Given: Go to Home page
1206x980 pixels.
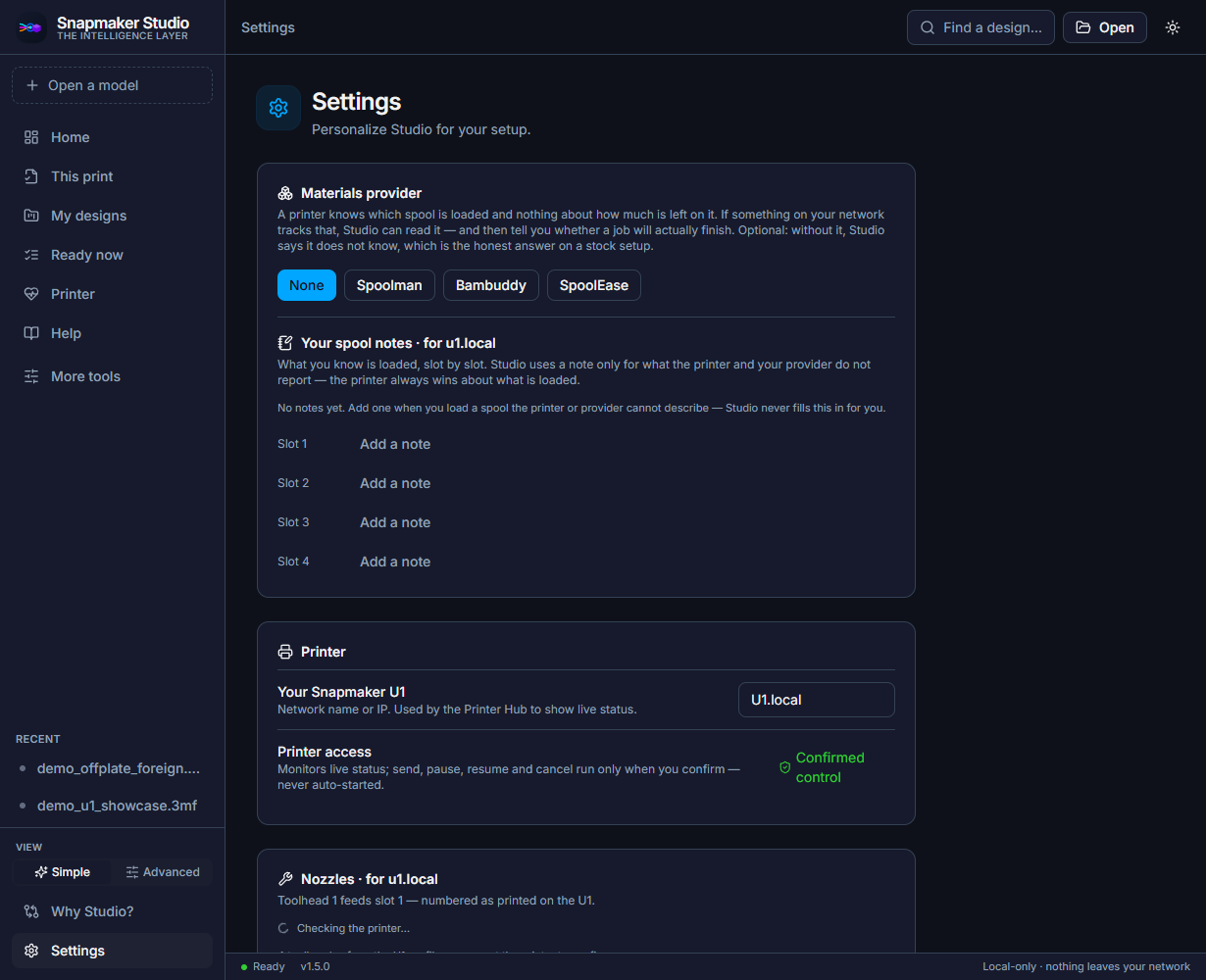Looking at the screenshot, I should pyautogui.click(x=112, y=137).
